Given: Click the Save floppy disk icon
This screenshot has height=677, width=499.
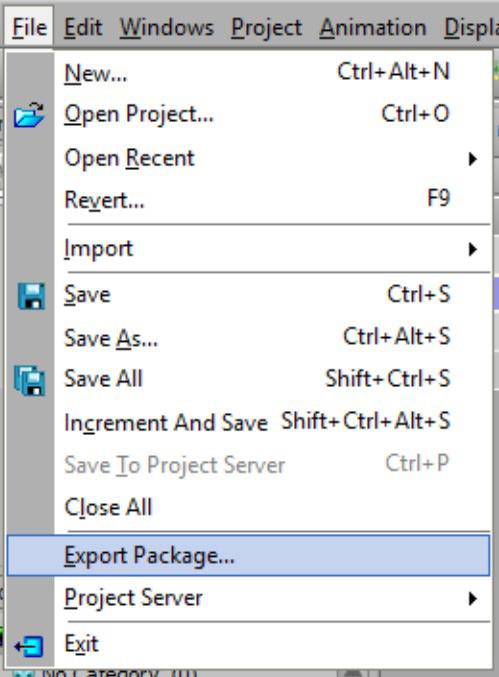Looking at the screenshot, I should coord(31,296).
